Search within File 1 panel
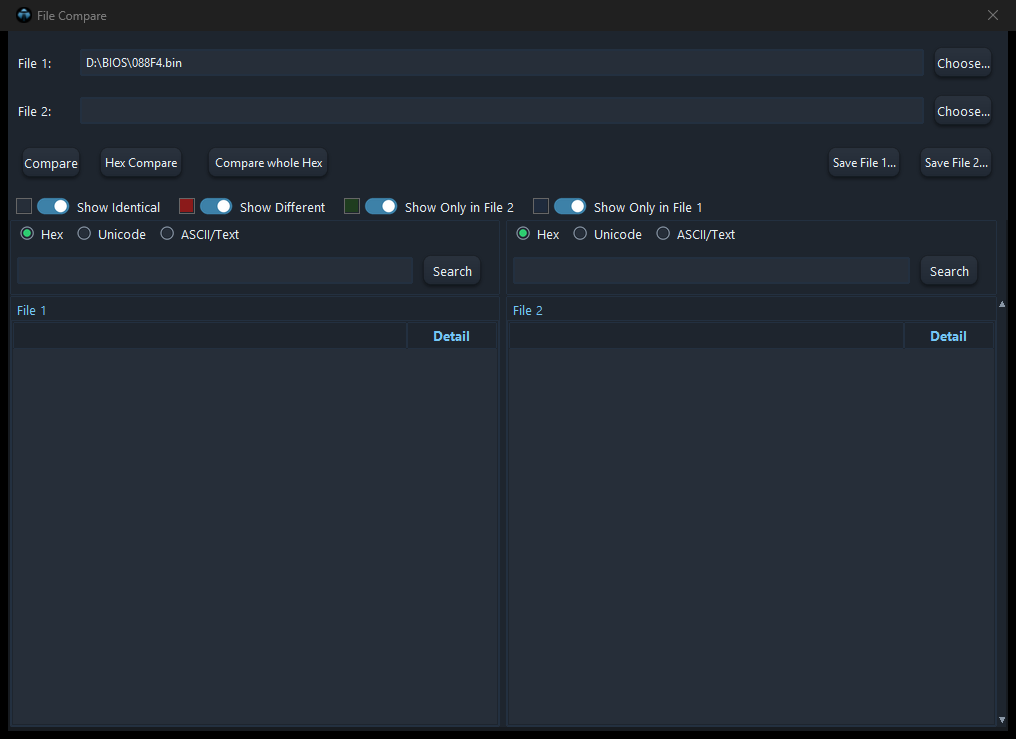 [x=452, y=271]
